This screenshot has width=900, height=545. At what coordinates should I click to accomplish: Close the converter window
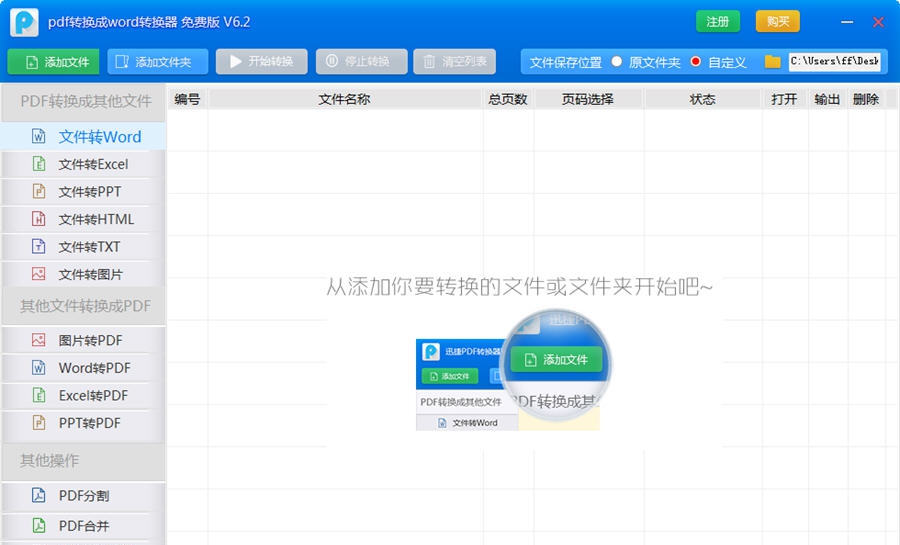point(878,22)
